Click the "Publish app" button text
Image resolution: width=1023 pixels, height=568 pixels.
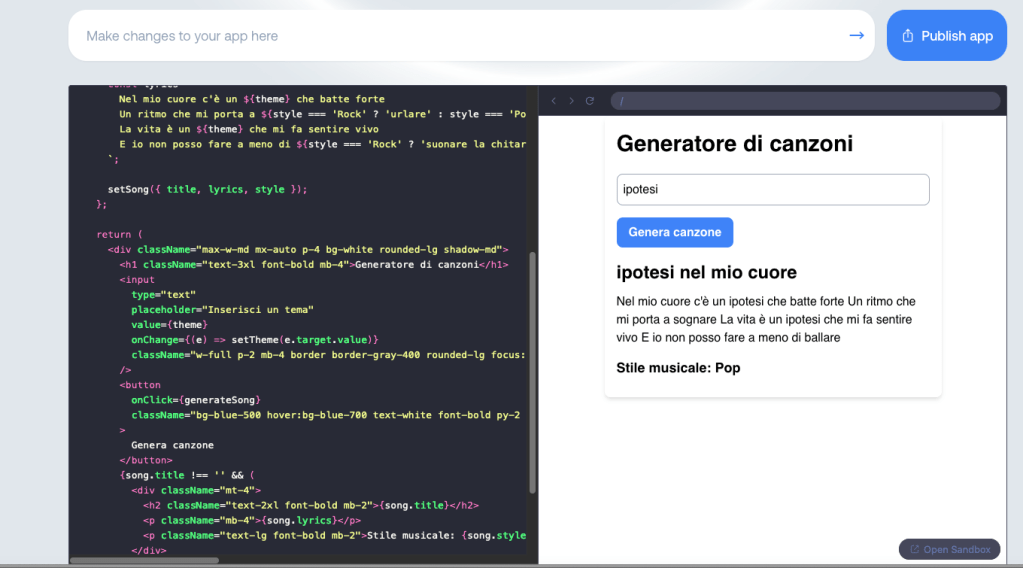coord(956,36)
